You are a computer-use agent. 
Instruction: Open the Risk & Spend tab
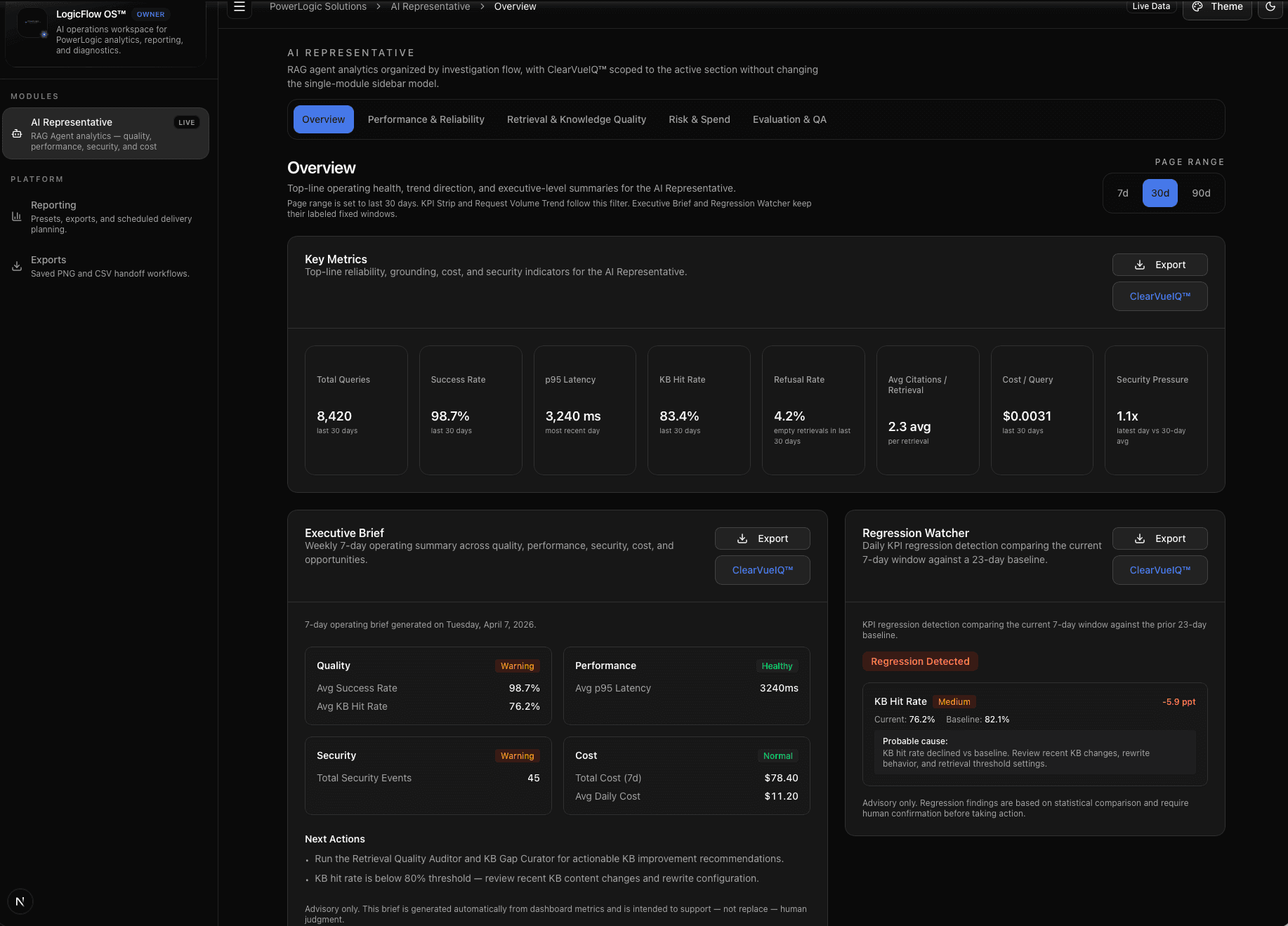(x=699, y=119)
